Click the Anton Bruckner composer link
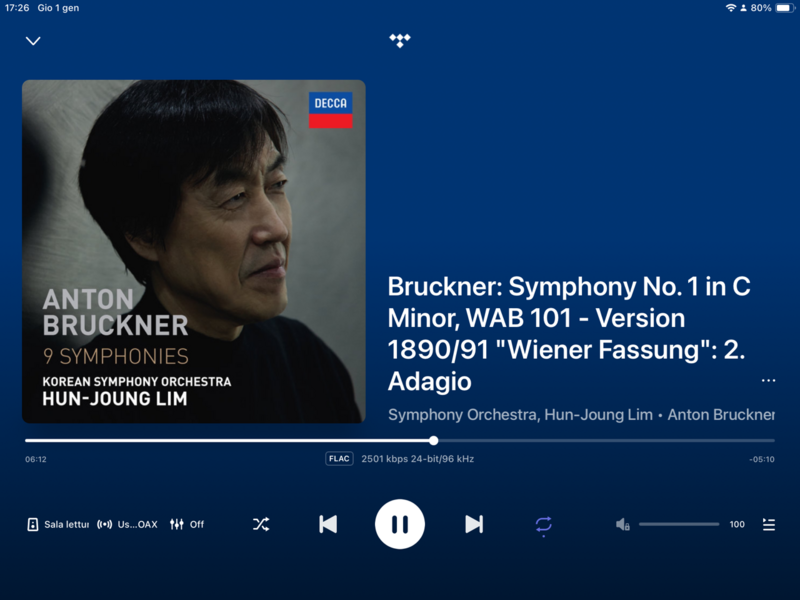 pyautogui.click(x=721, y=414)
